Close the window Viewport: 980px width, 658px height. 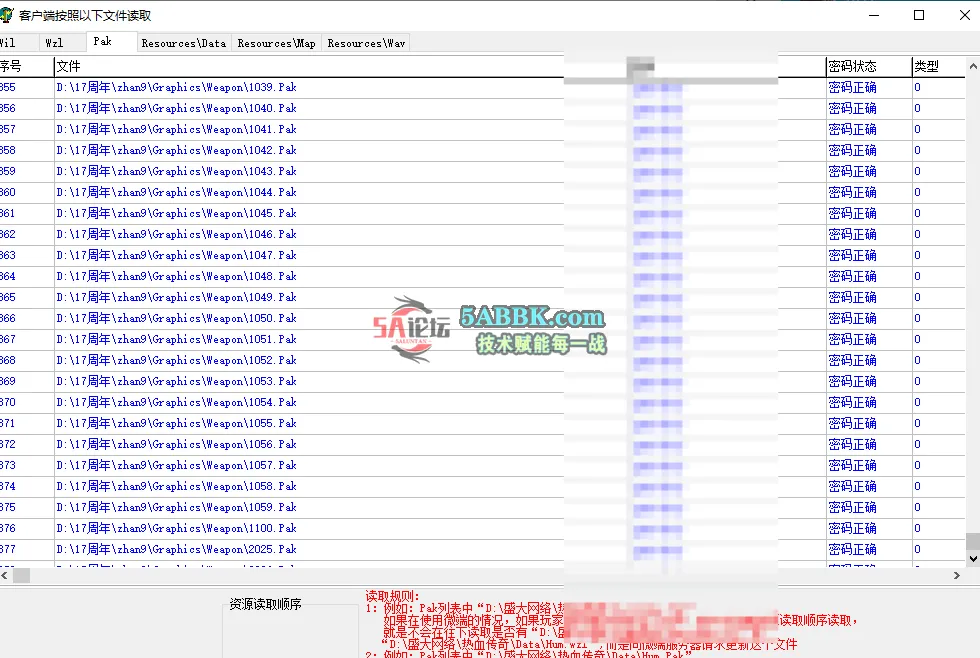tap(964, 15)
